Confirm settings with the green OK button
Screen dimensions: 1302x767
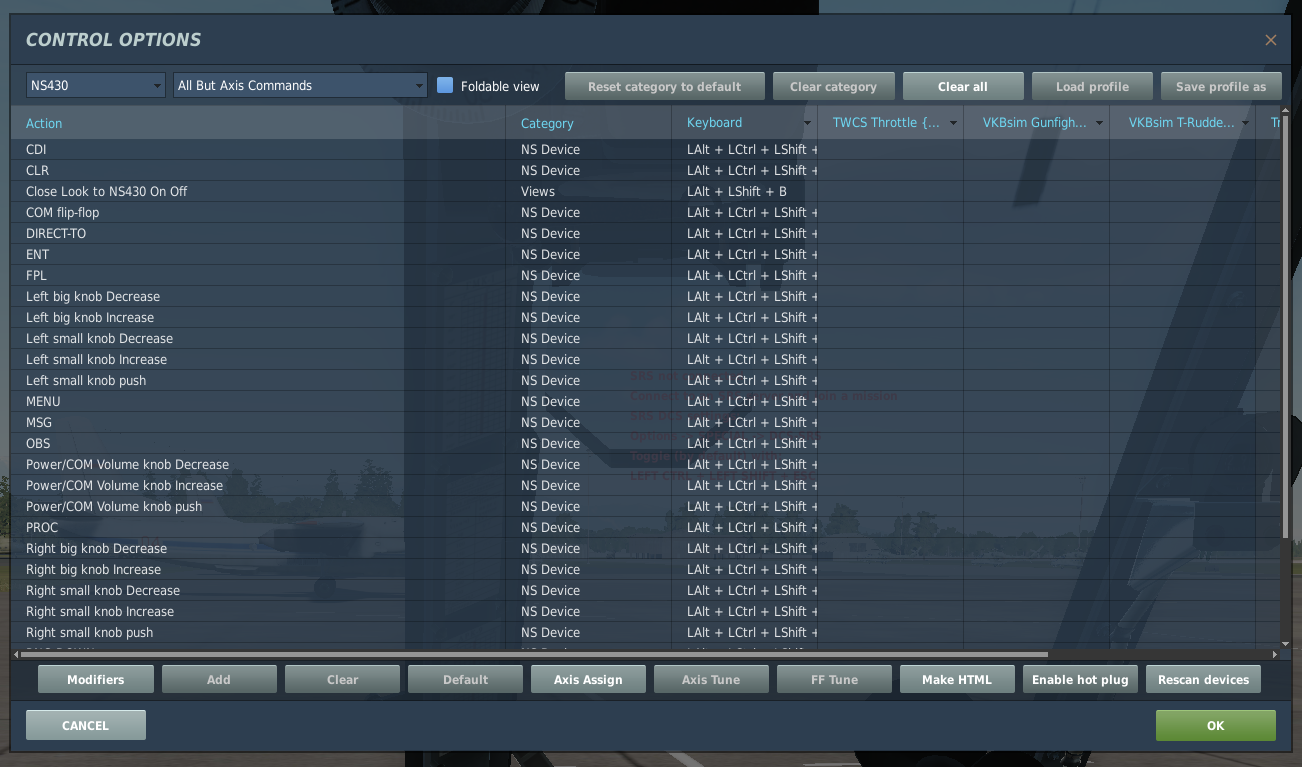[1215, 726]
